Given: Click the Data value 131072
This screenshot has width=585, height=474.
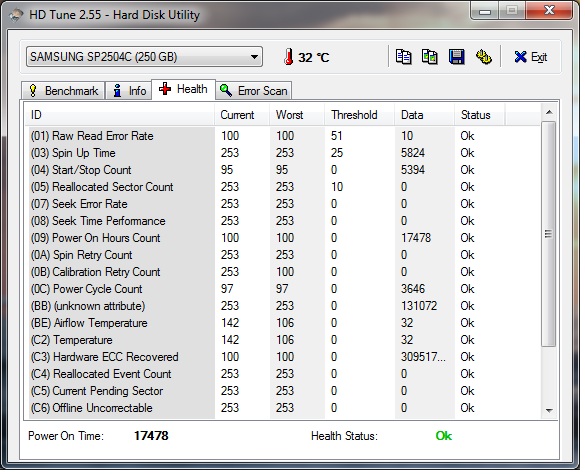Looking at the screenshot, I should click(419, 306).
